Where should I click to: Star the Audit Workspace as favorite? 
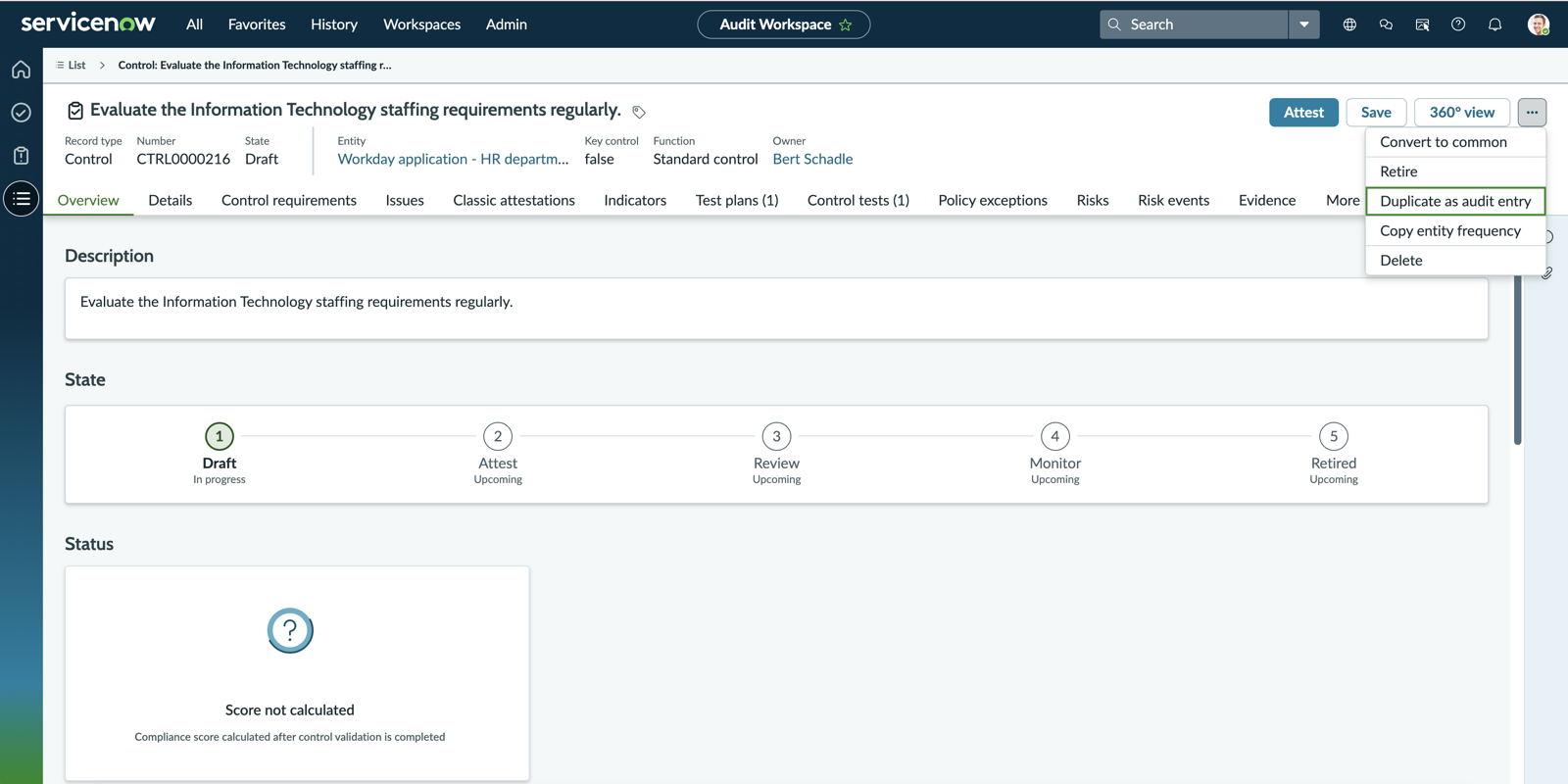[x=846, y=24]
